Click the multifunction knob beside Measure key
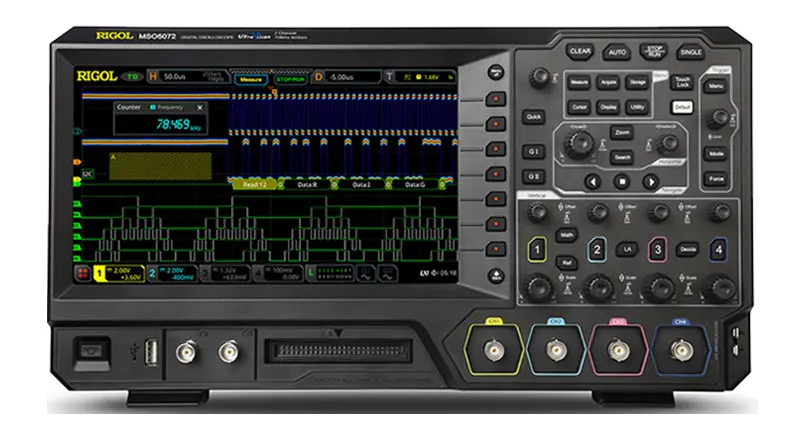The height and width of the screenshot is (440, 810). pos(540,77)
